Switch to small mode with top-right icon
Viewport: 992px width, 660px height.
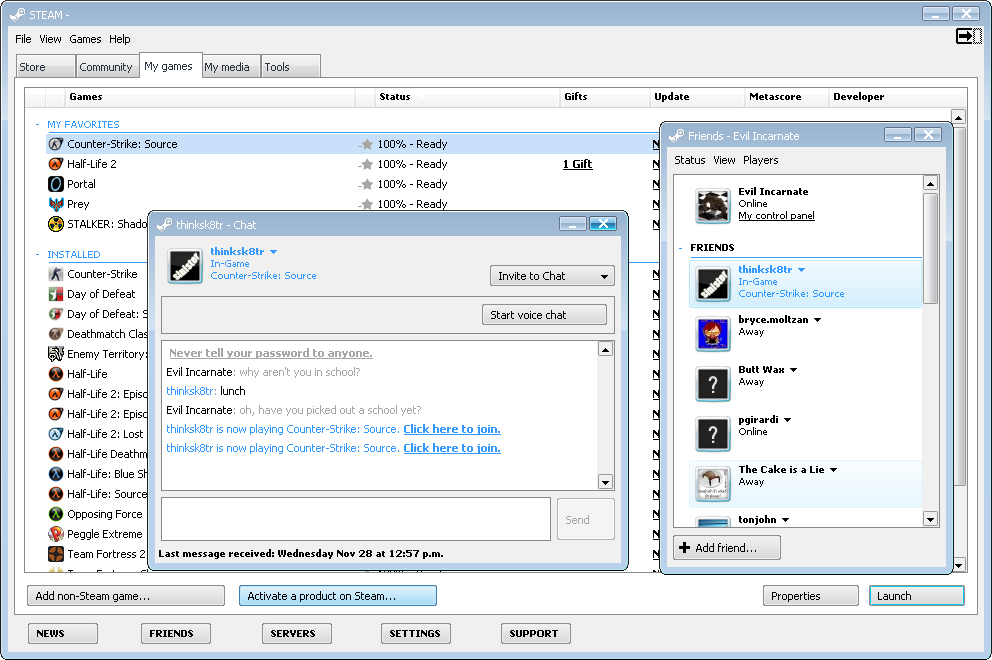(969, 37)
